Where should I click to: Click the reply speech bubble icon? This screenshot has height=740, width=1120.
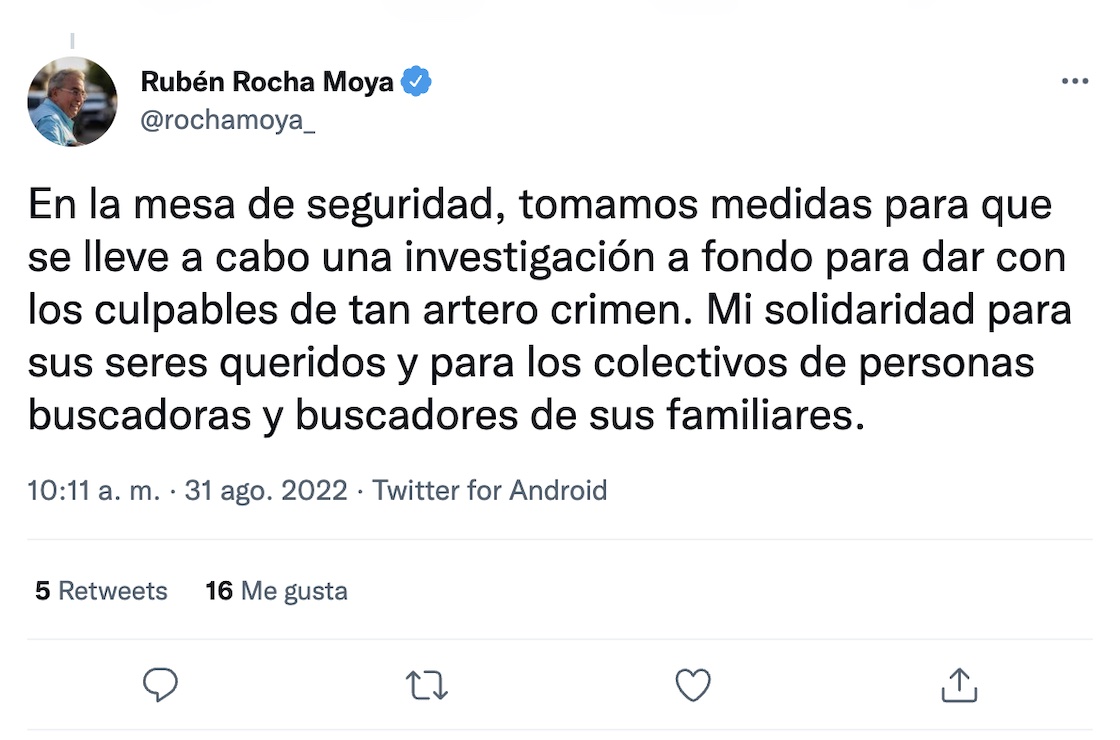[160, 685]
